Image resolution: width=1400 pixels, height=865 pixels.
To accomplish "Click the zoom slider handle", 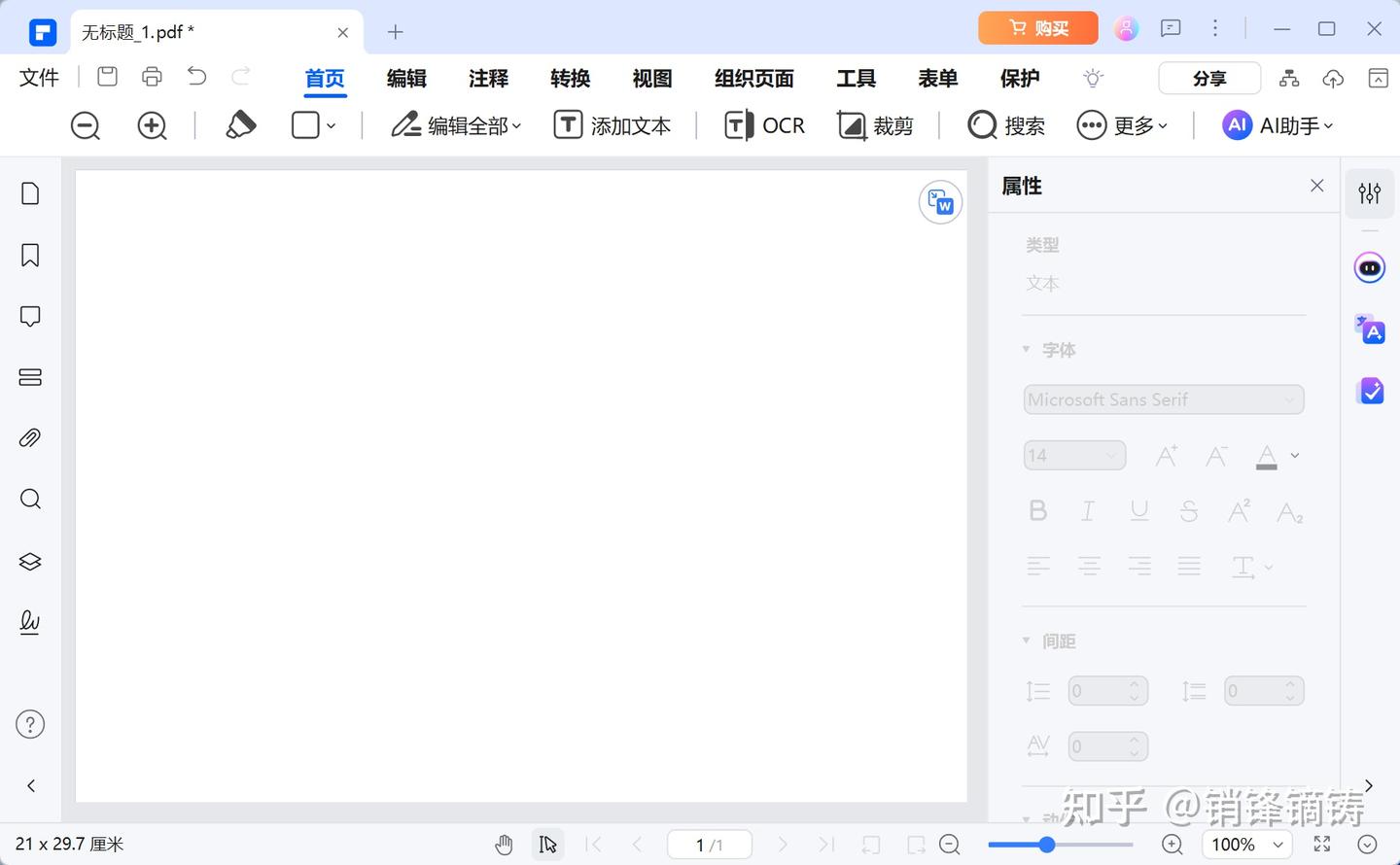I will pos(1046,845).
